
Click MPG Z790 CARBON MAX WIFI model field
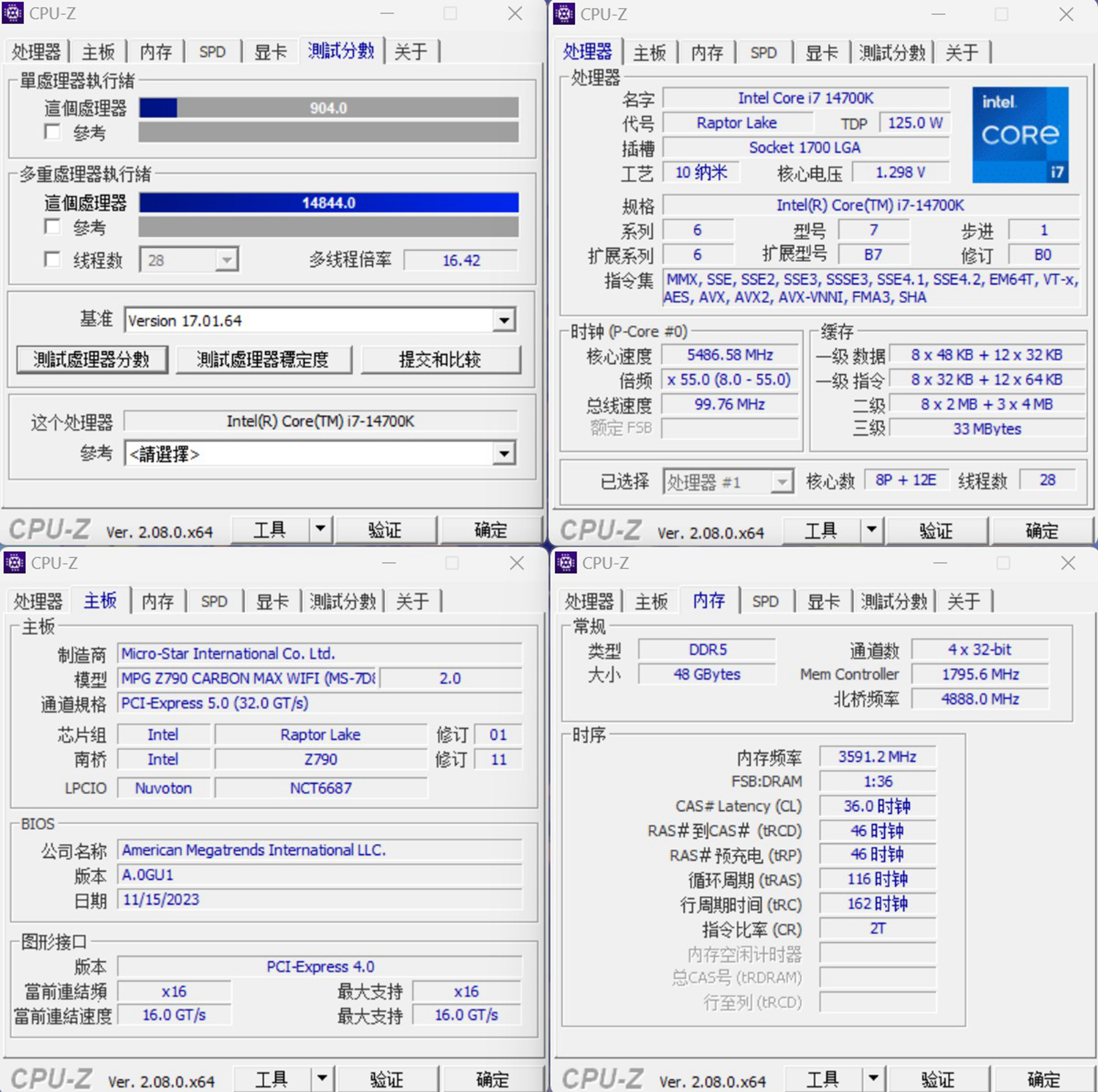click(248, 678)
